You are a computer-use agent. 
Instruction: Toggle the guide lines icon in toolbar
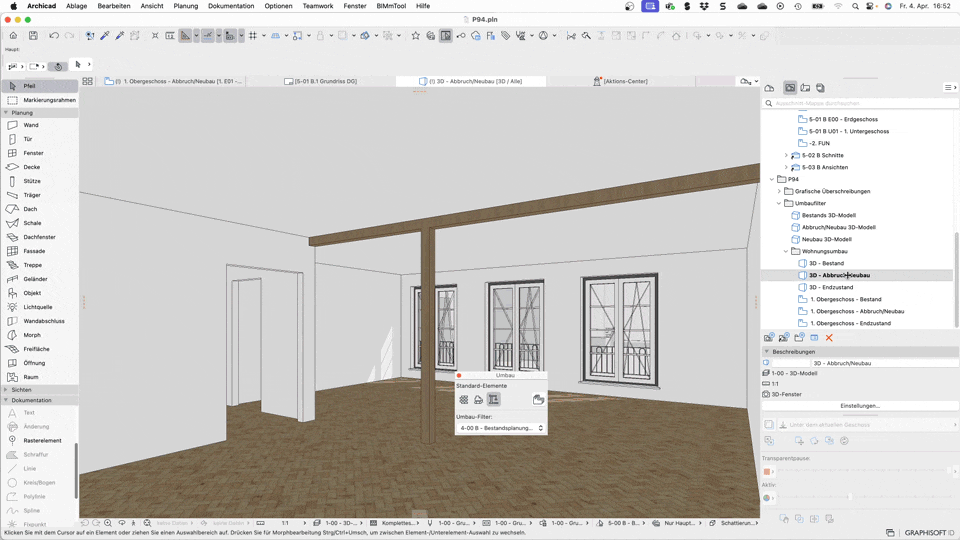(208, 36)
